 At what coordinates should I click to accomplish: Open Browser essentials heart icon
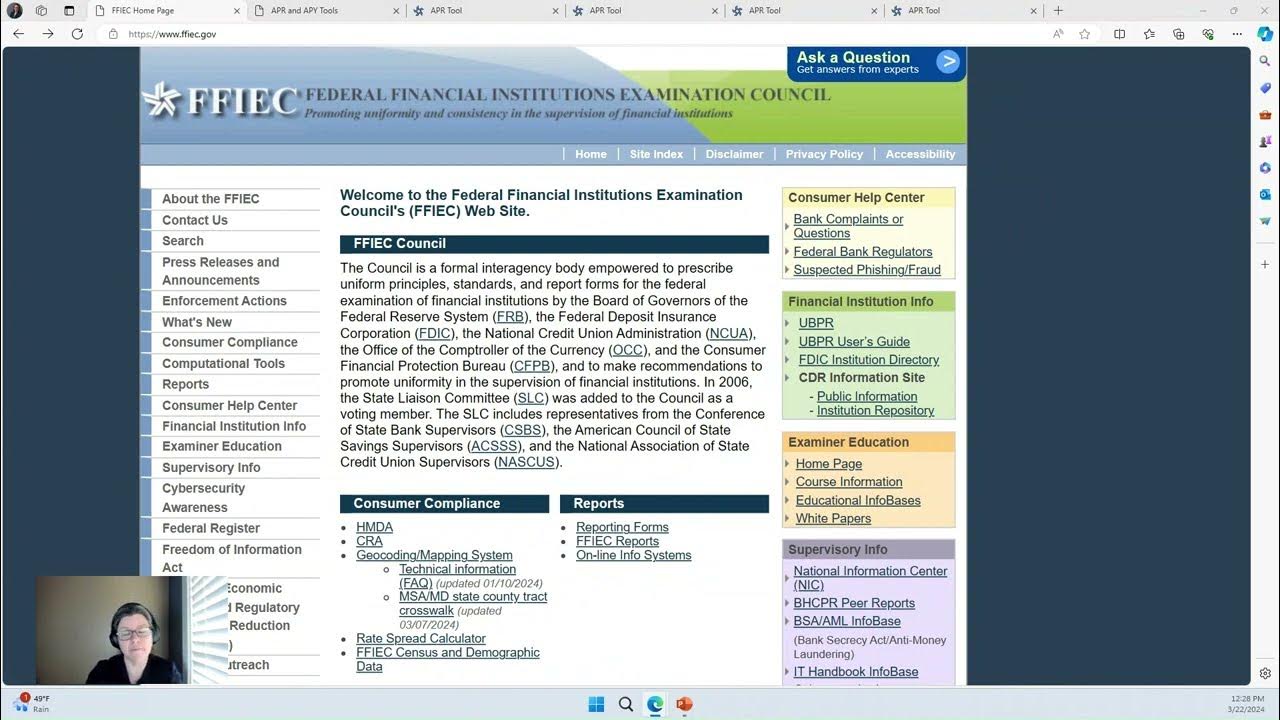(1208, 34)
